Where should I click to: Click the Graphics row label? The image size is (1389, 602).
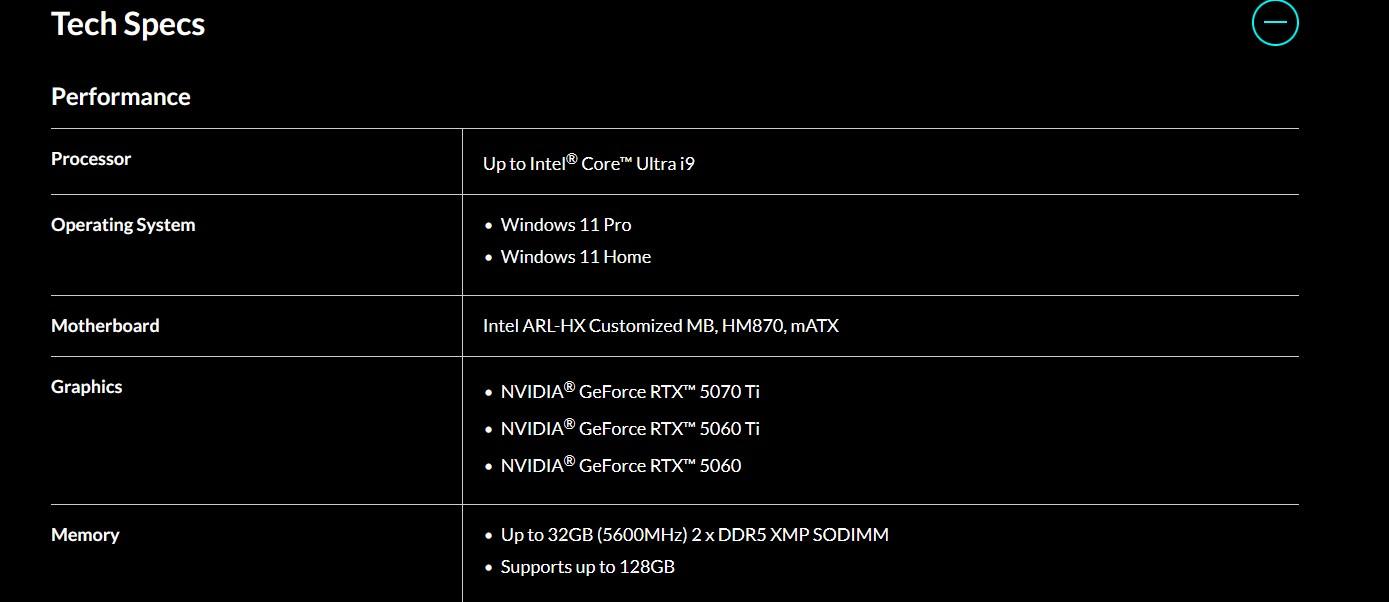tap(87, 387)
